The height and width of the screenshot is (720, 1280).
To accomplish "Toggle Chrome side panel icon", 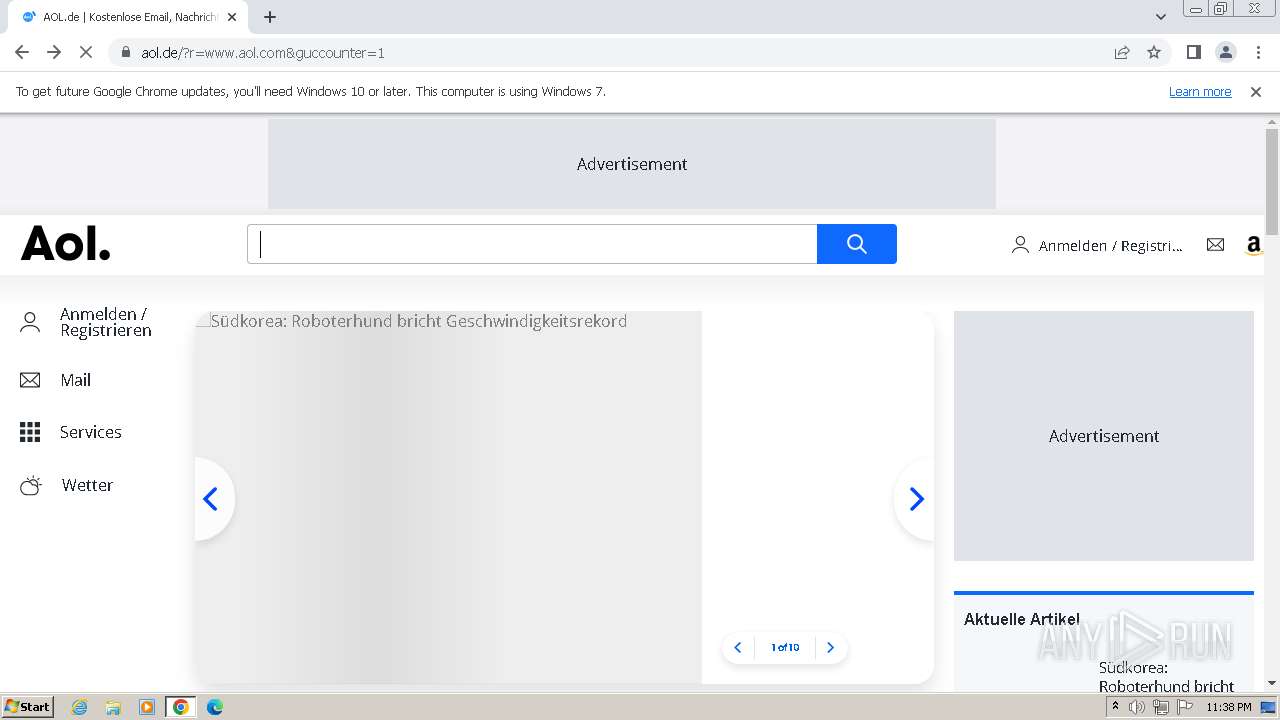I will (1193, 52).
